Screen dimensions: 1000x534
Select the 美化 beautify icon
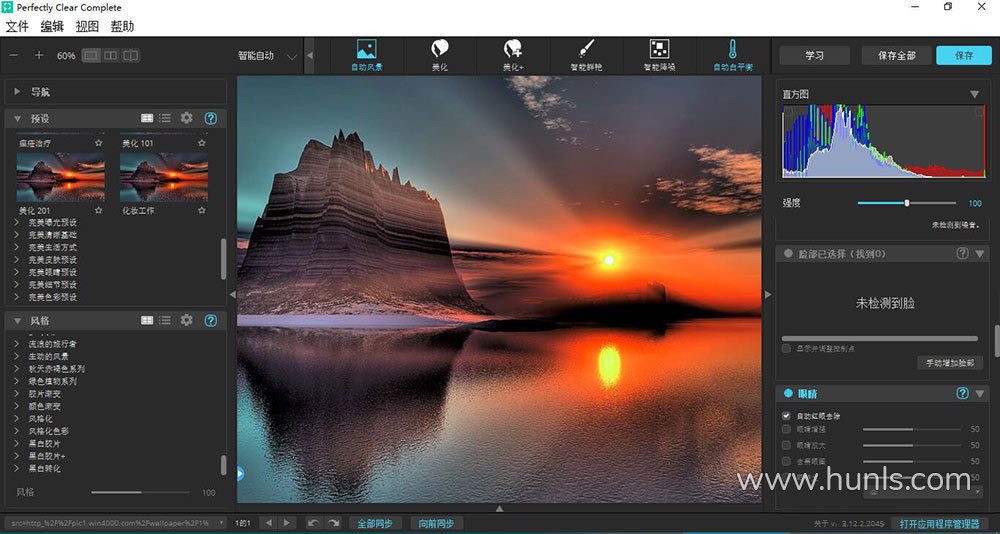click(439, 49)
